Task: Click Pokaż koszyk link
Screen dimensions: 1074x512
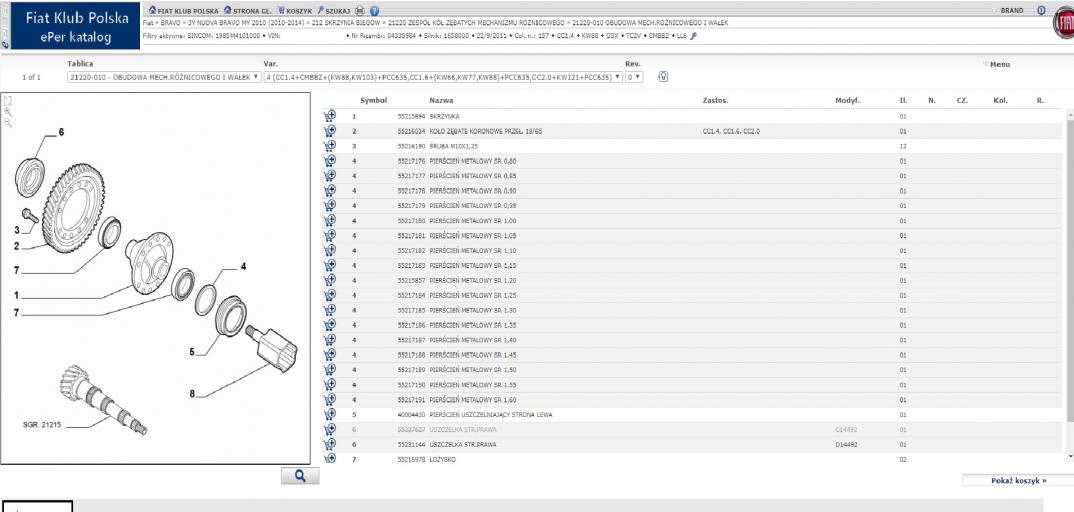Action: coord(1019,481)
